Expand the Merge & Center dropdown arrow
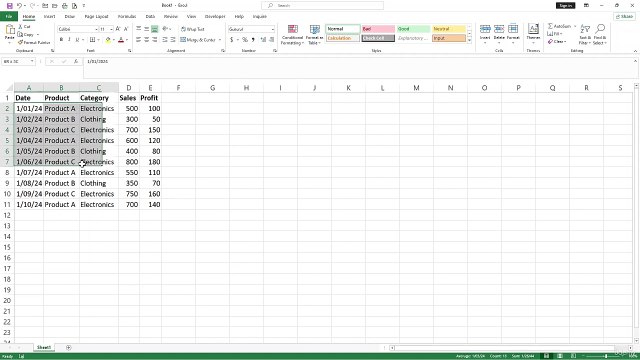This screenshot has height=360, width=640. [x=220, y=40]
